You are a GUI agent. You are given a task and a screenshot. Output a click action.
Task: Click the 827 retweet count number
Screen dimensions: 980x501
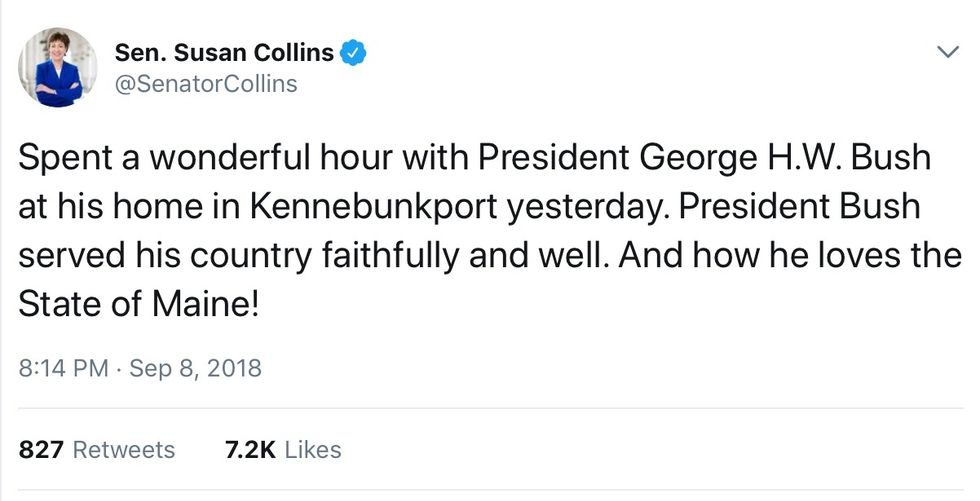coord(43,450)
